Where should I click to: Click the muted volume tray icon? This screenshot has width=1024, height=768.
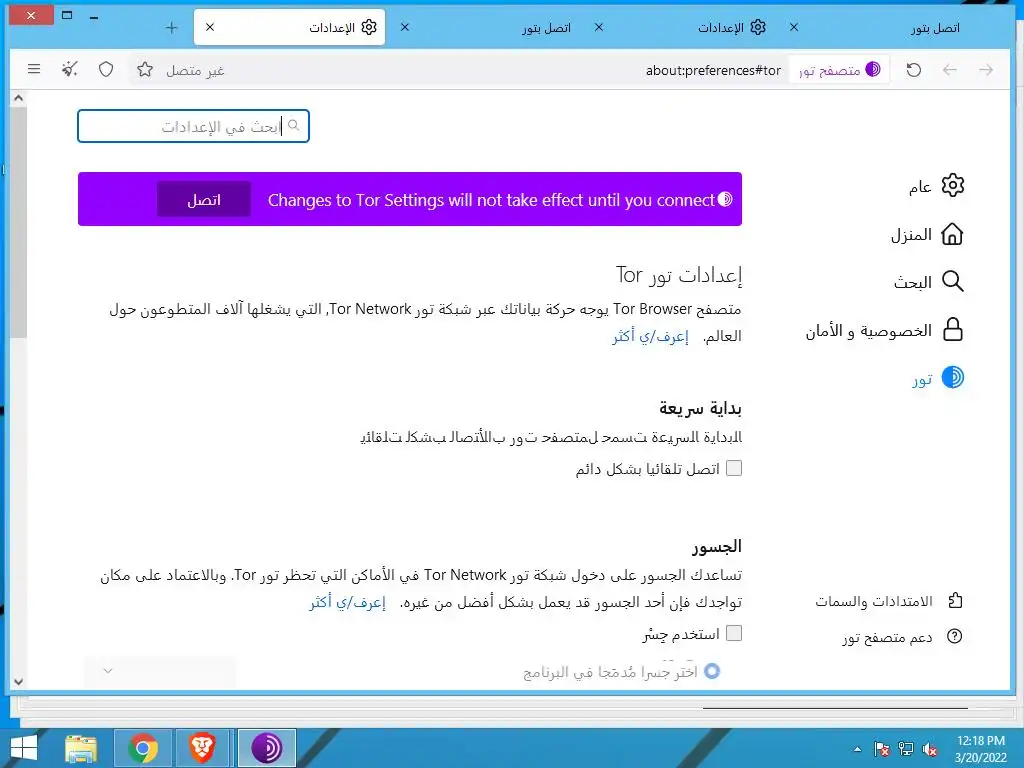[930, 749]
